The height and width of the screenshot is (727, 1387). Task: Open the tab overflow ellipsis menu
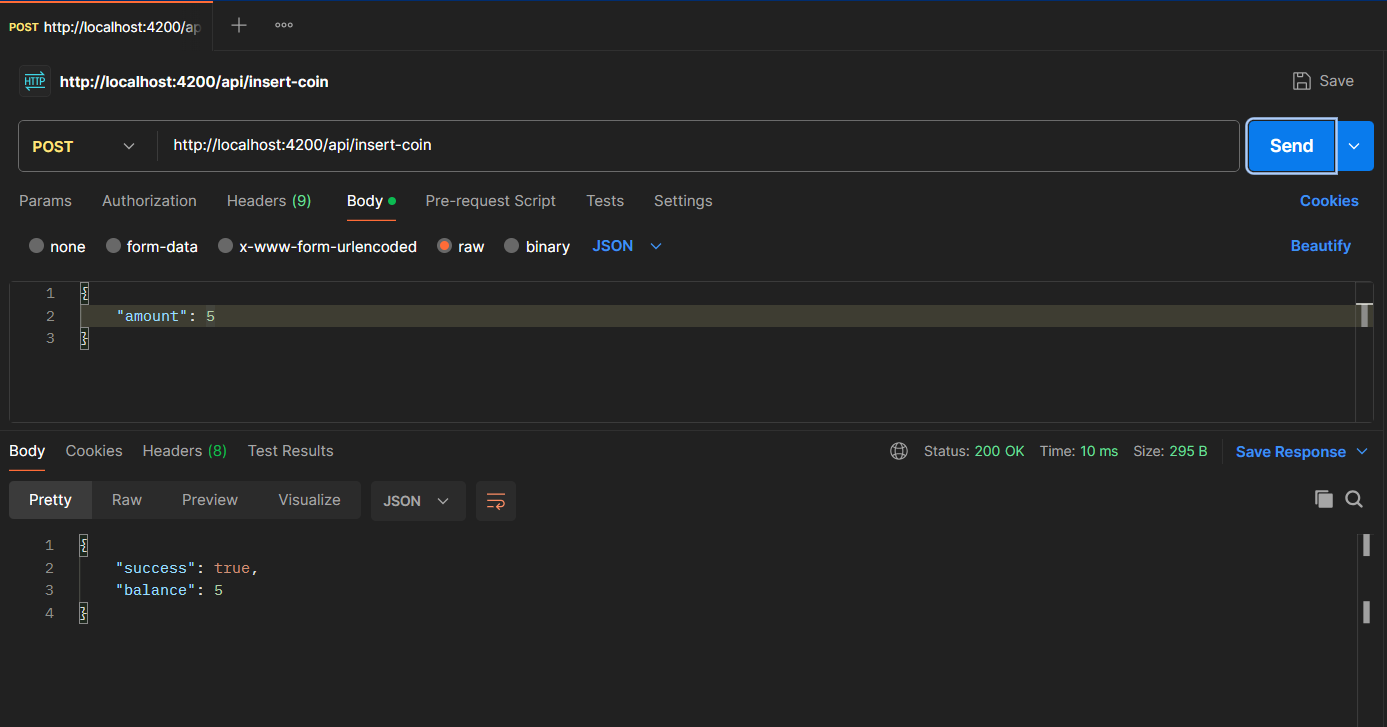point(284,26)
